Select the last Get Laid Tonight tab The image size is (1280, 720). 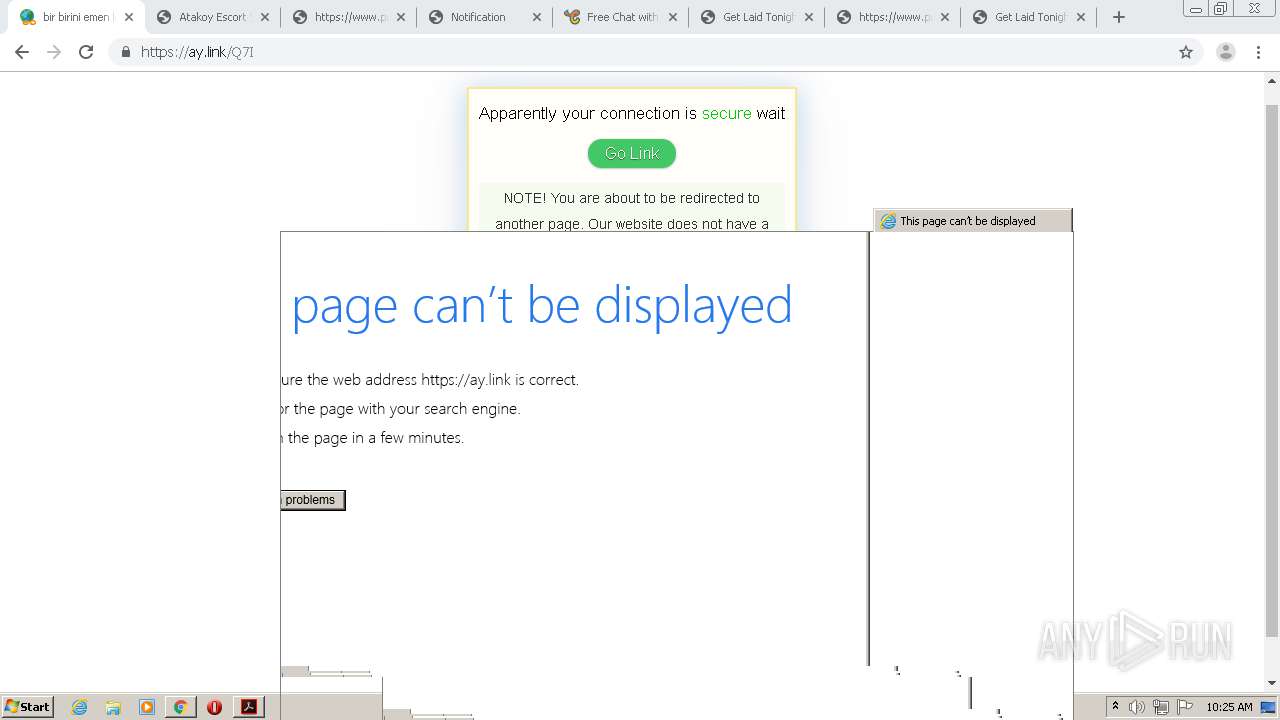(x=1030, y=17)
